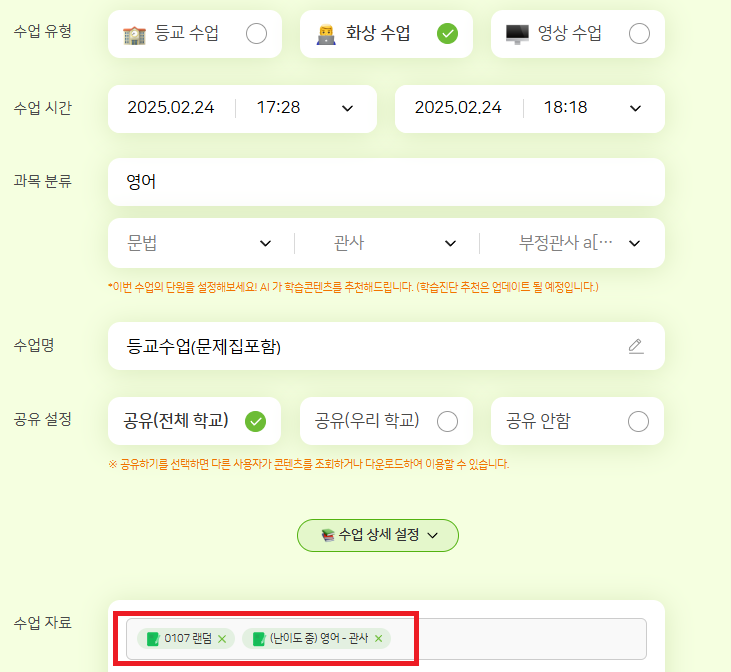The width and height of the screenshot is (731, 672).
Task: Click the school building icon for 등교 수업
Action: [x=135, y=35]
